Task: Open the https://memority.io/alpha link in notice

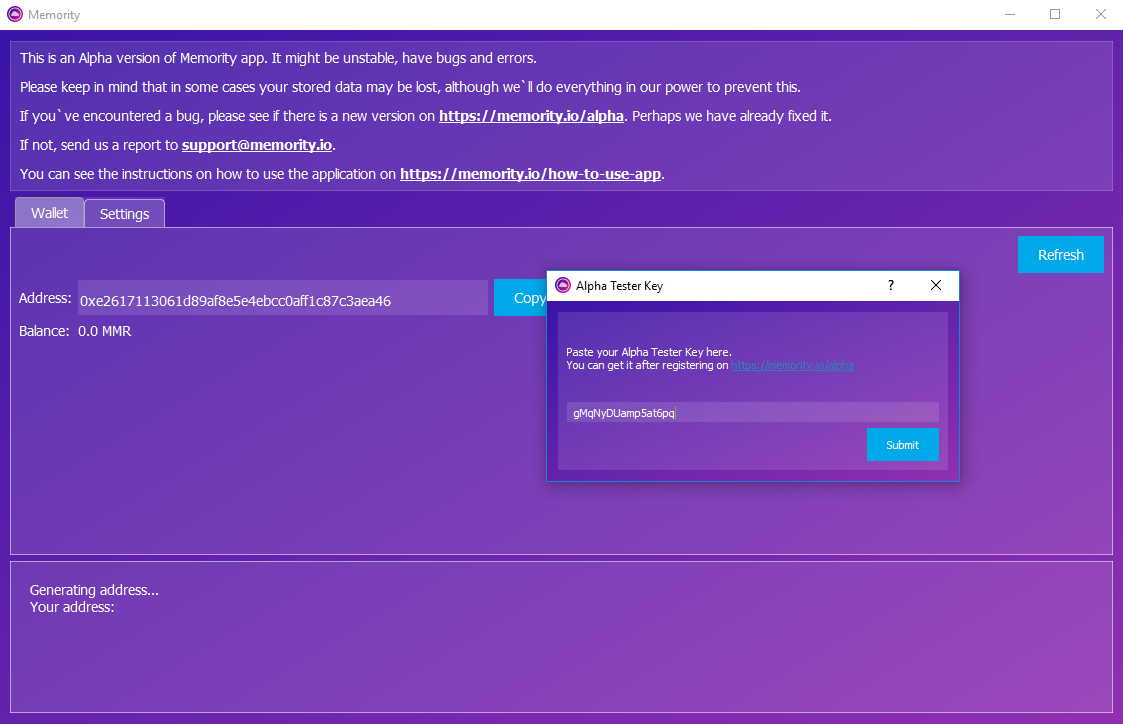Action: click(x=531, y=116)
